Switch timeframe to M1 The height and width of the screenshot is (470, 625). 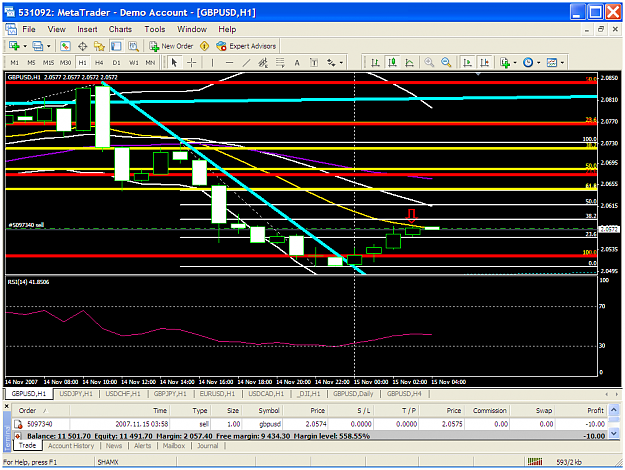tap(14, 63)
